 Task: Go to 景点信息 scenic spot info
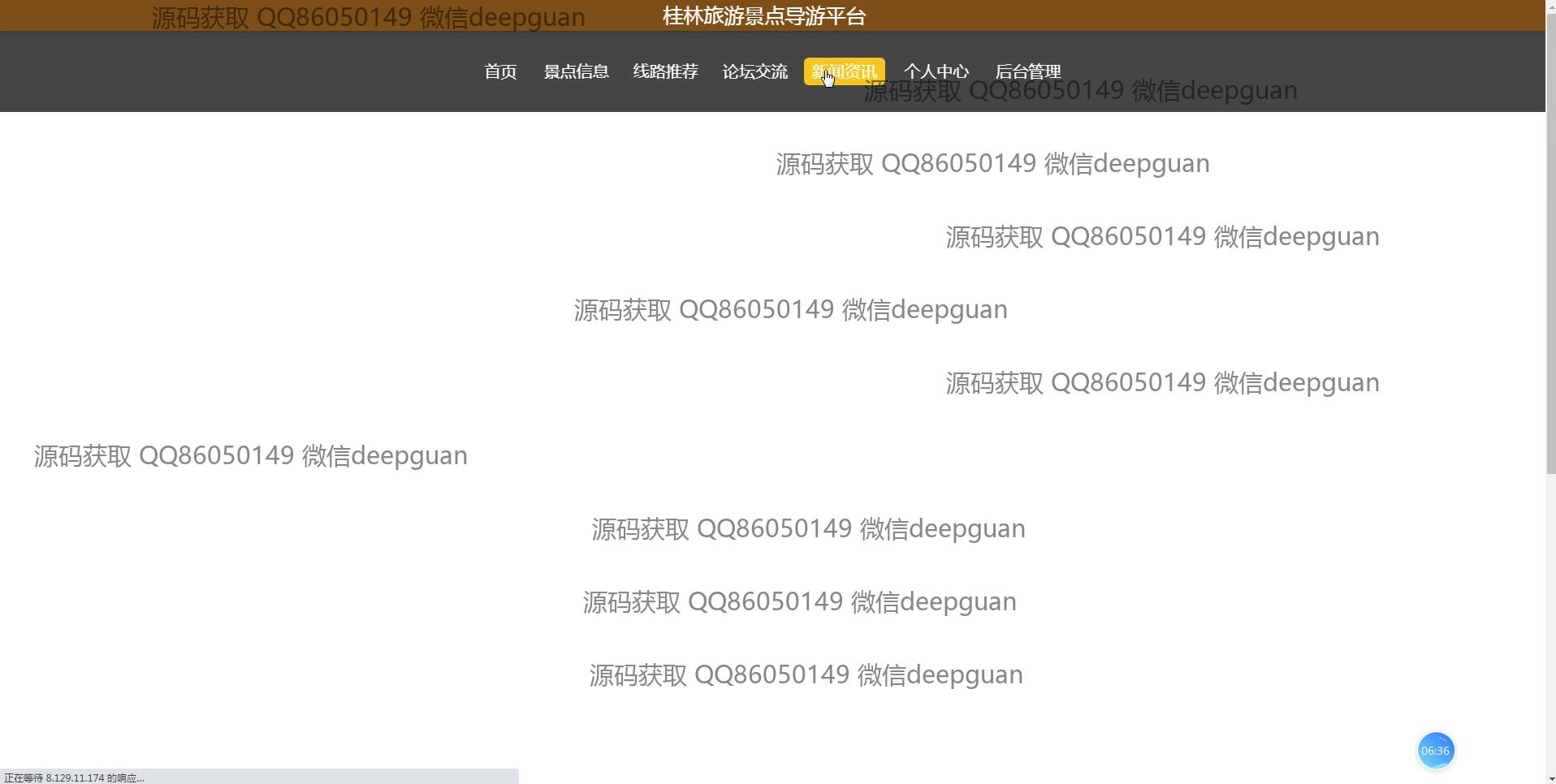click(576, 71)
